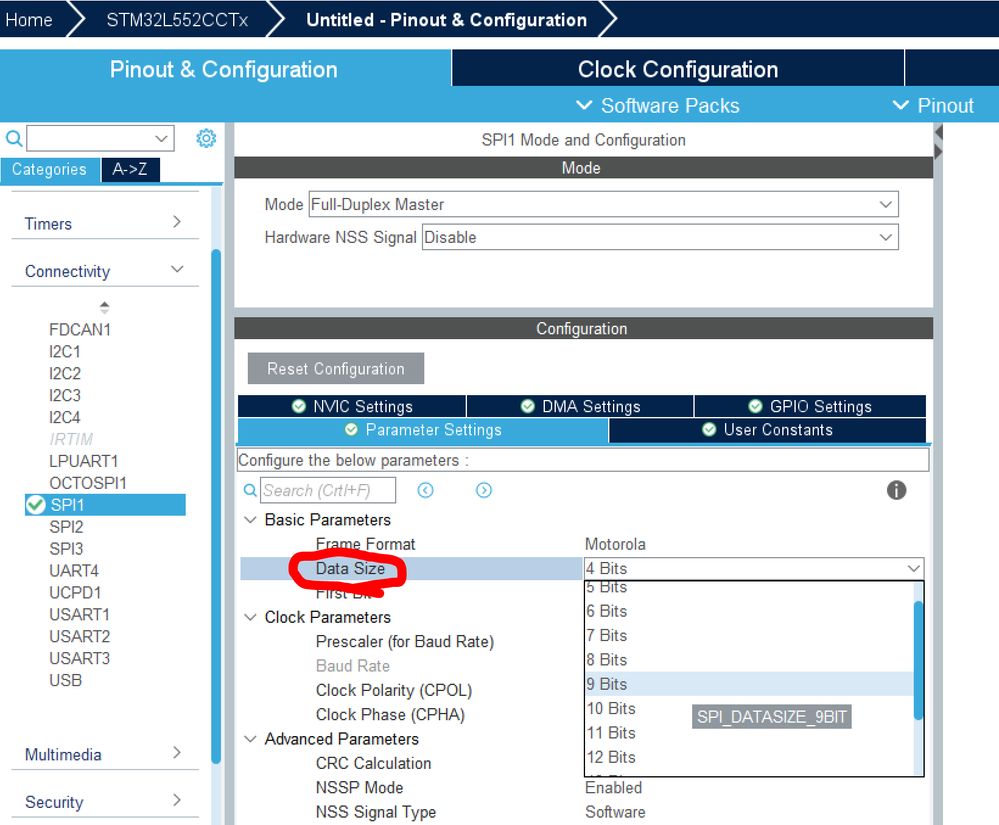The image size is (999, 825).
Task: Select the Categories list tab
Action: (50, 169)
